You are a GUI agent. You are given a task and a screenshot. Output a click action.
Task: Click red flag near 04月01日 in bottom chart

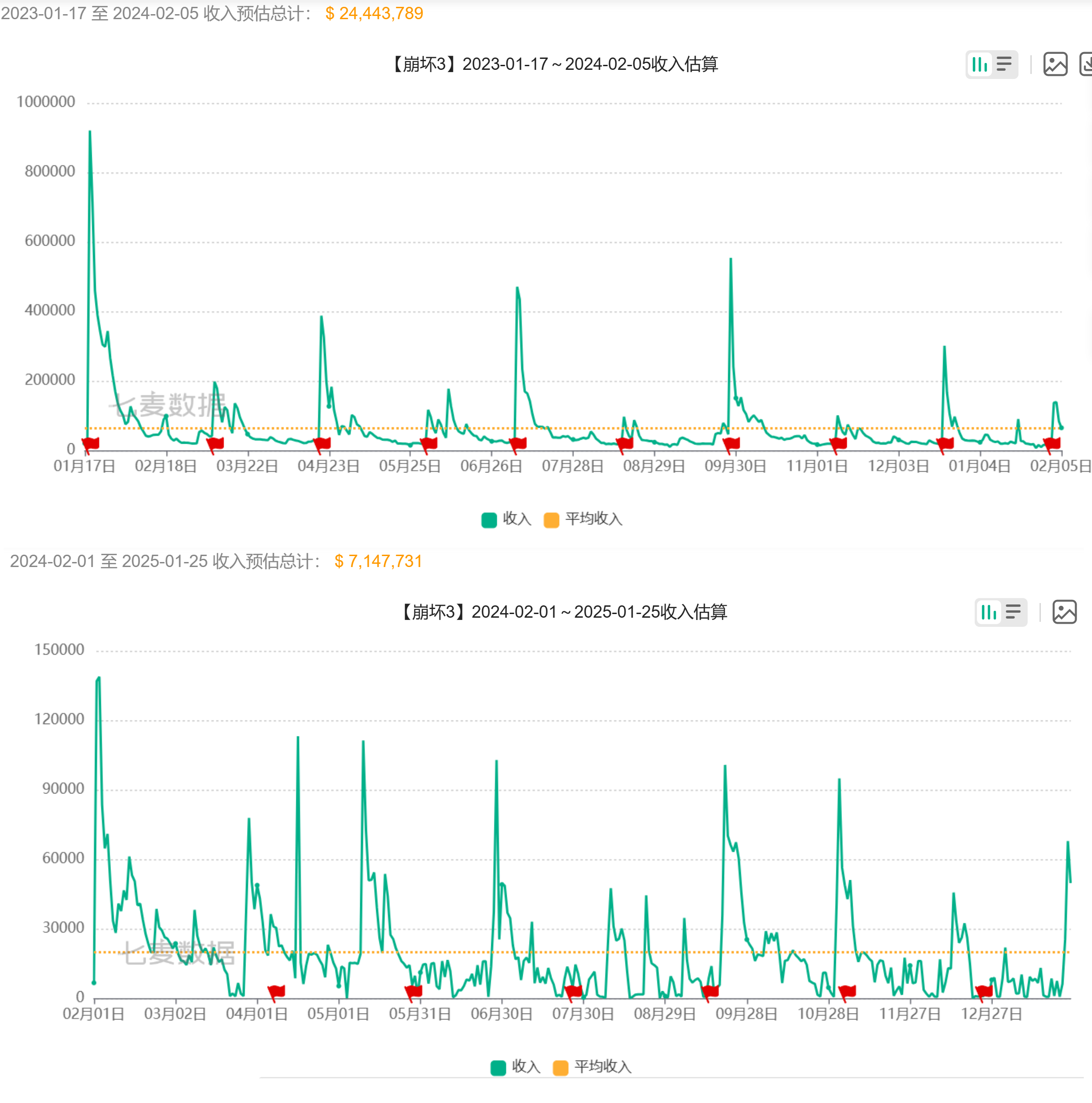(277, 991)
